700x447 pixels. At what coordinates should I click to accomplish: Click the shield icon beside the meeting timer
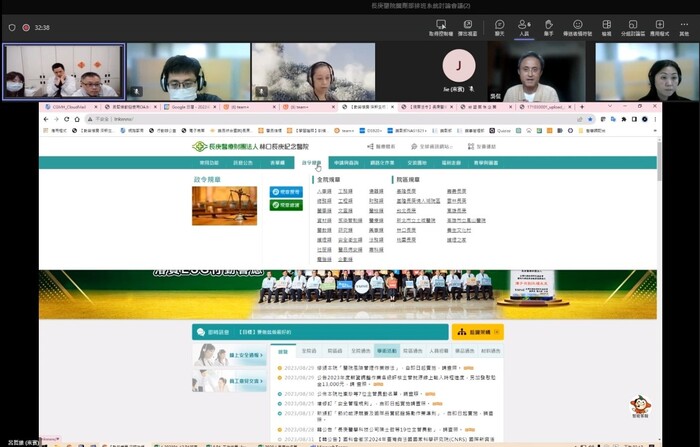pyautogui.click(x=11, y=27)
